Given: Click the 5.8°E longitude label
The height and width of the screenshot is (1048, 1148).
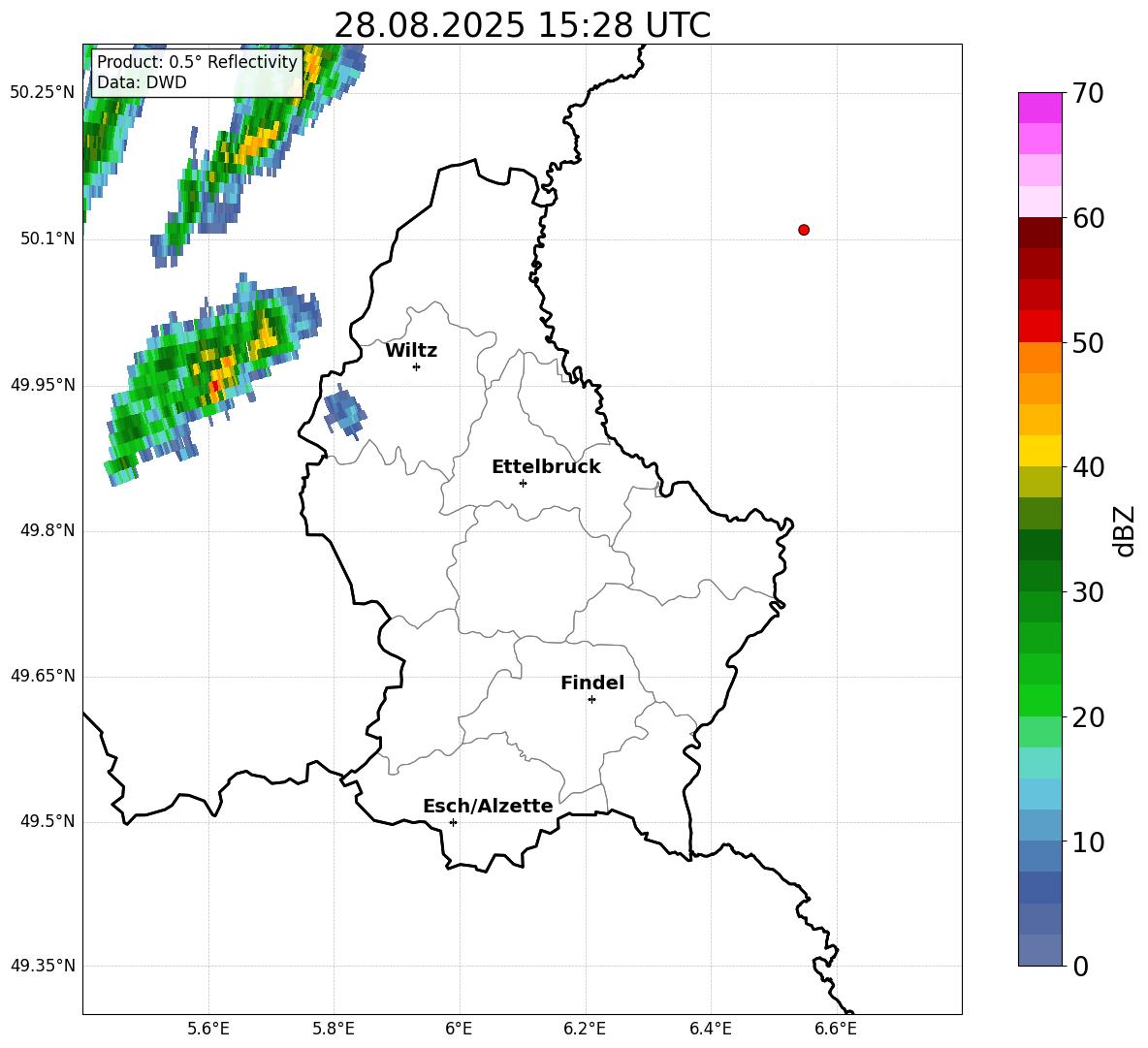Looking at the screenshot, I should point(334,1029).
